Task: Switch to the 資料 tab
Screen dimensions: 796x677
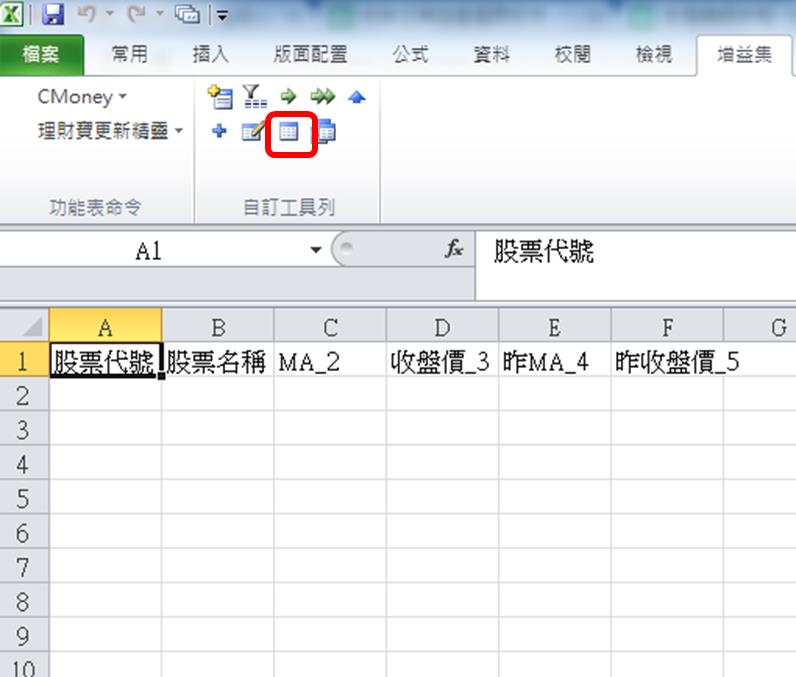Action: (491, 54)
